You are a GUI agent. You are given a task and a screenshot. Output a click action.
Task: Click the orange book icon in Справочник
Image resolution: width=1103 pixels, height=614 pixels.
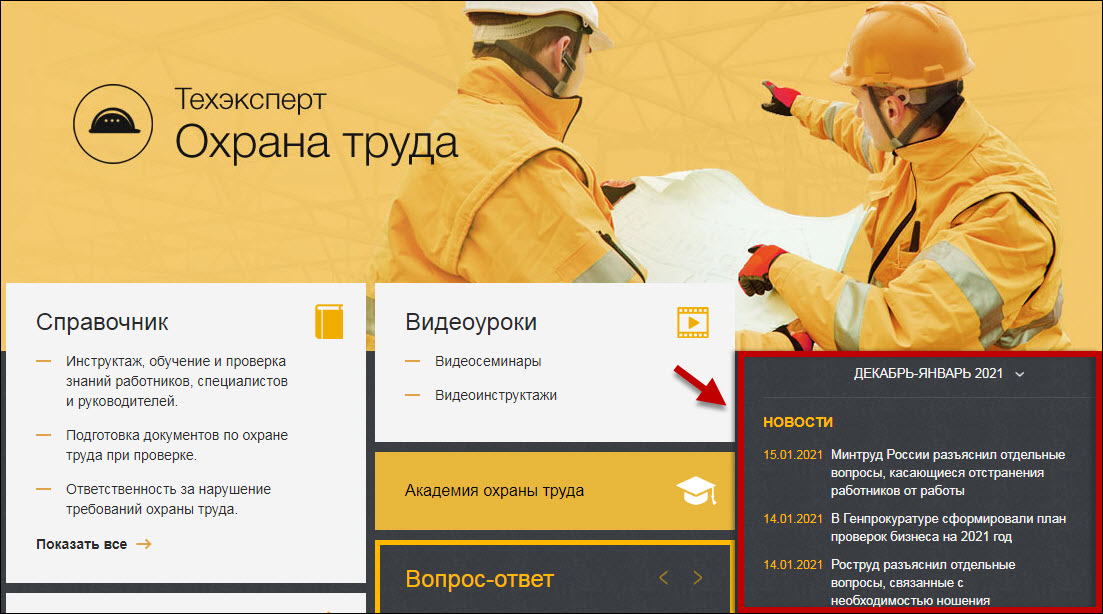click(x=329, y=321)
